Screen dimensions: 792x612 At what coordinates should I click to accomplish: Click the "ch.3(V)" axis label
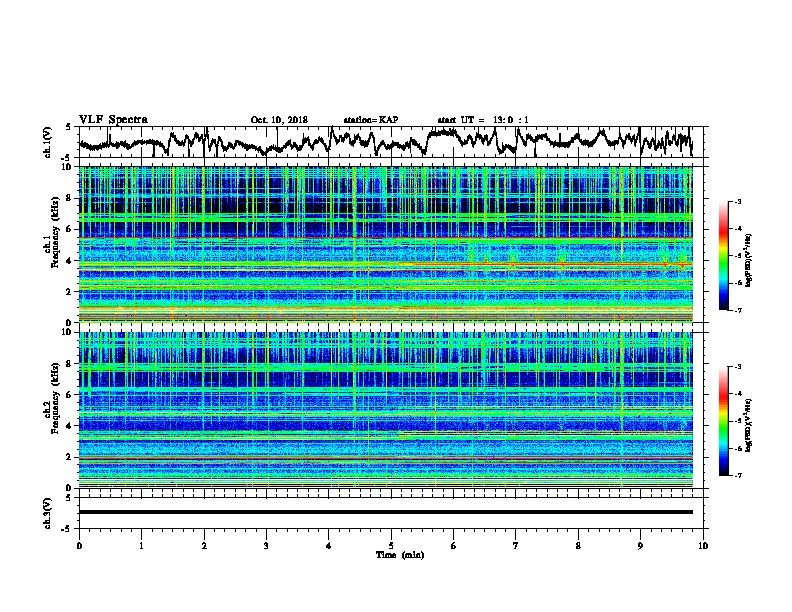click(x=48, y=513)
